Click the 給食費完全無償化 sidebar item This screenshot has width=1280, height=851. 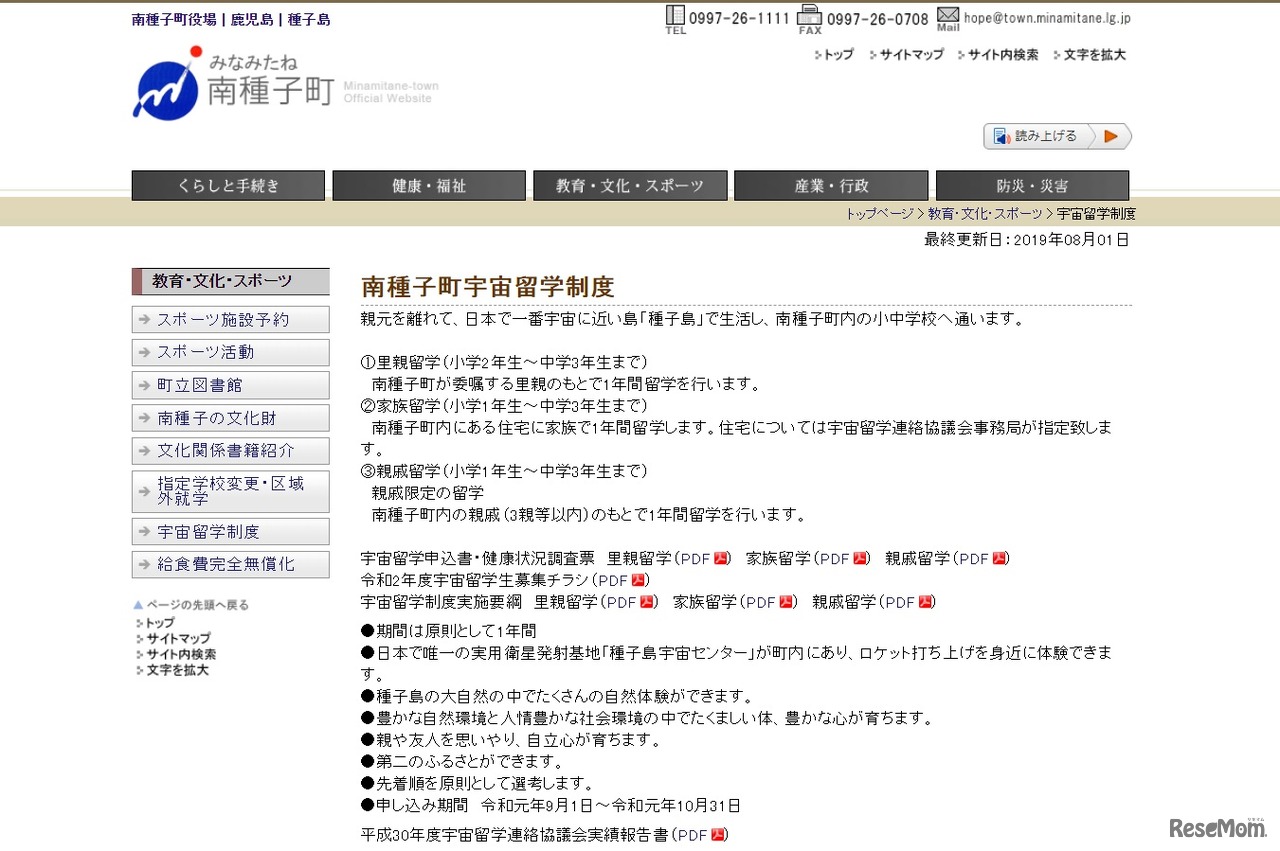tap(230, 565)
